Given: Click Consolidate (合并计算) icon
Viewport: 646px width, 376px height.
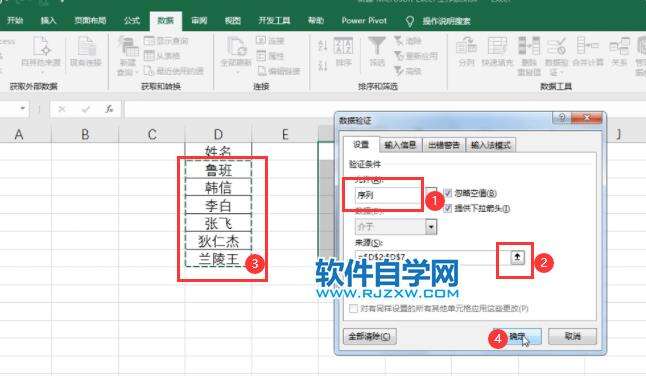Looking at the screenshot, I should (x=588, y=51).
